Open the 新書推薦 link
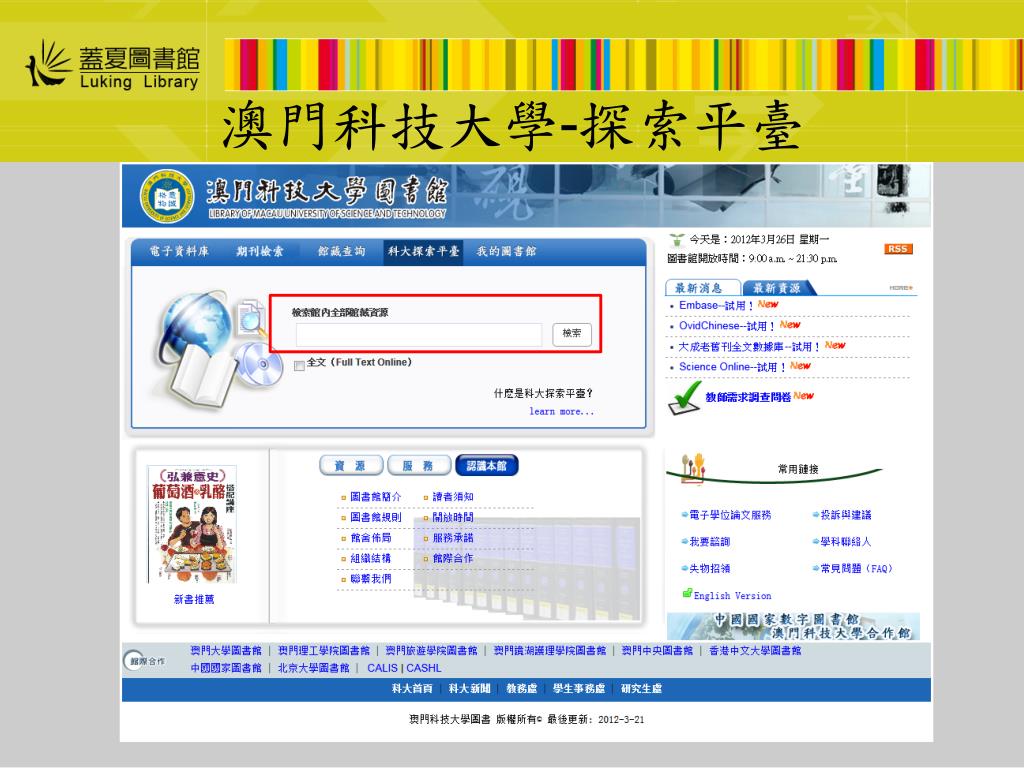Viewport: 1024px width, 768px height. [194, 600]
